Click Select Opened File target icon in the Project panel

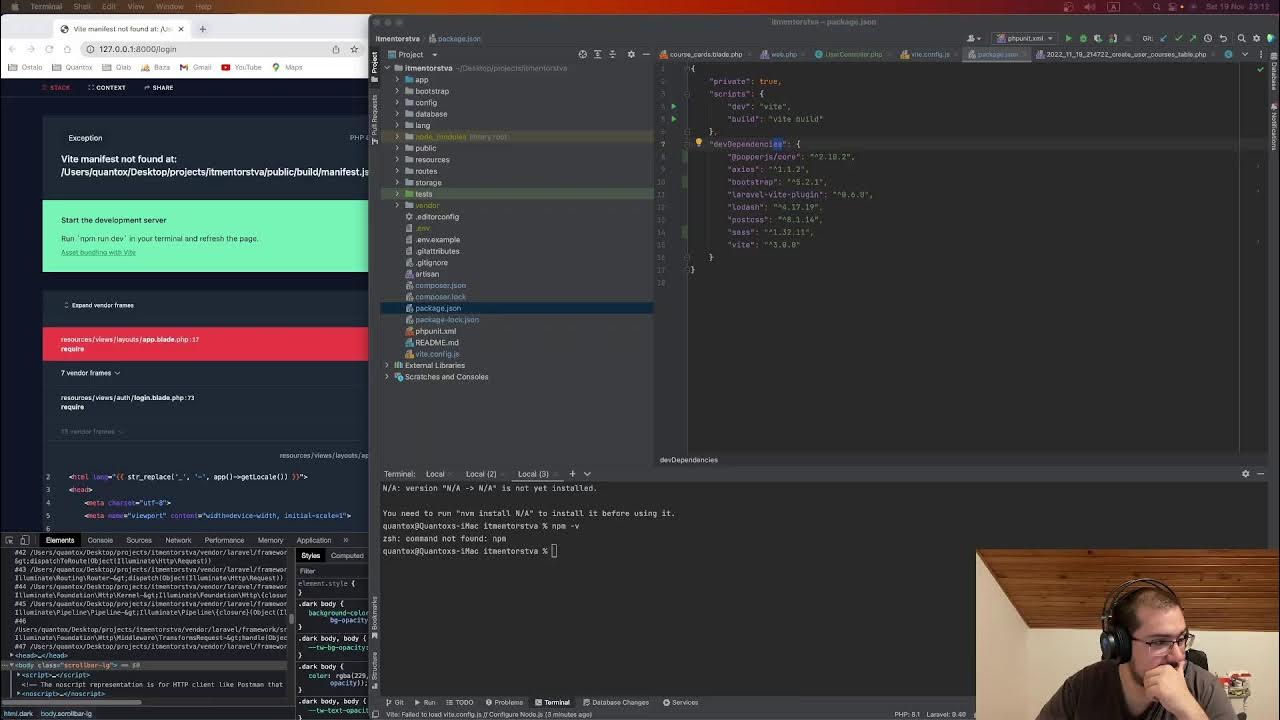pos(583,54)
